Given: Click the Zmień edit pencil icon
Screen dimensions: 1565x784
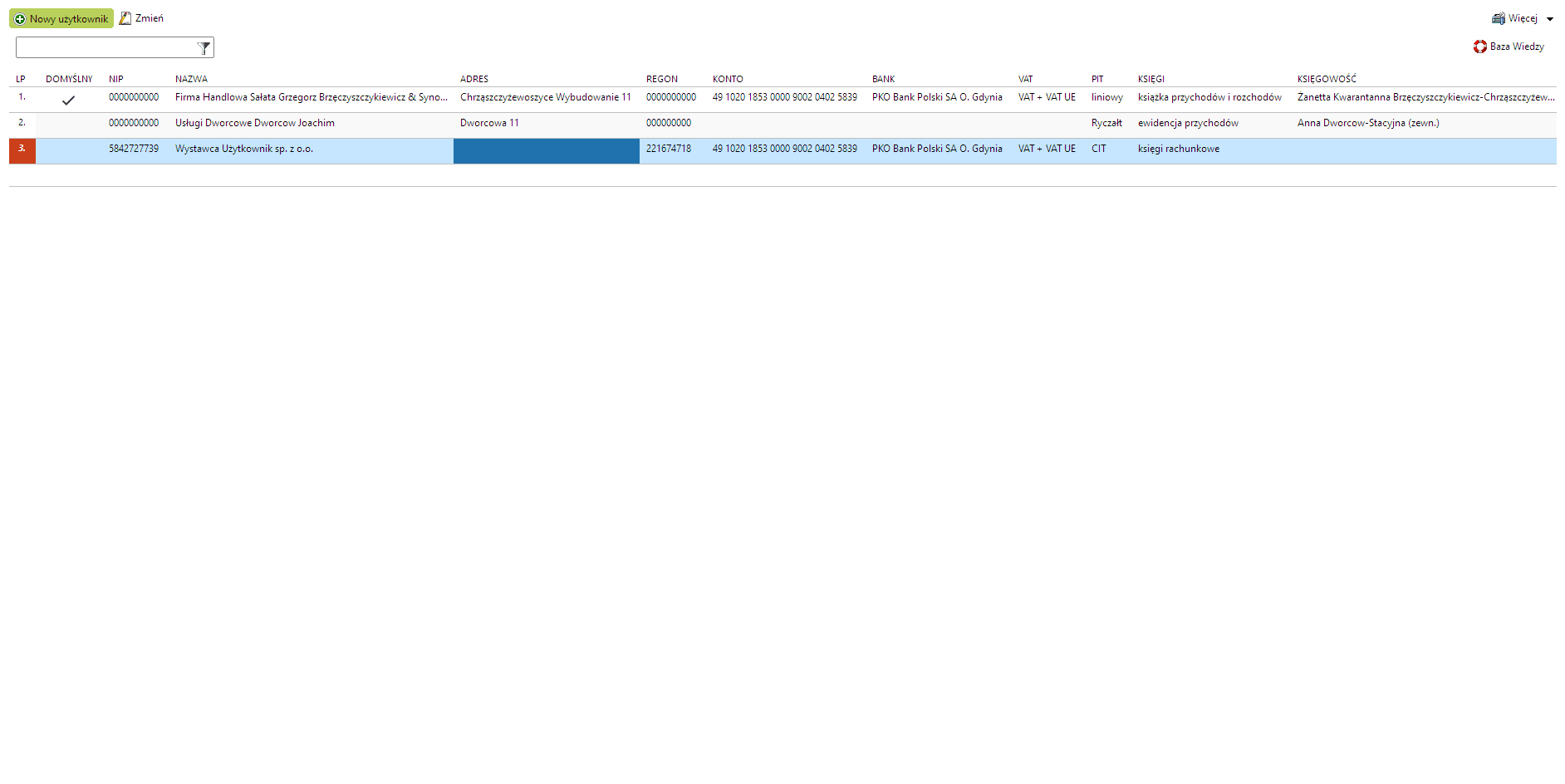Looking at the screenshot, I should (125, 18).
